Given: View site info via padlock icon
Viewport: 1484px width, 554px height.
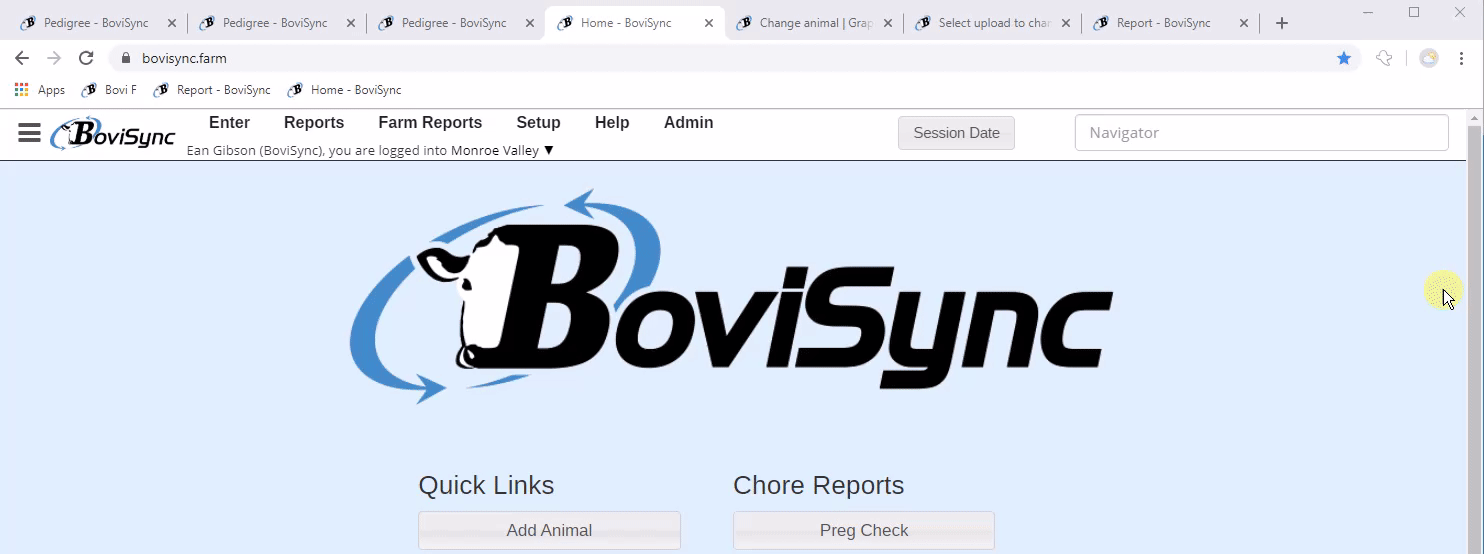Looking at the screenshot, I should [126, 59].
